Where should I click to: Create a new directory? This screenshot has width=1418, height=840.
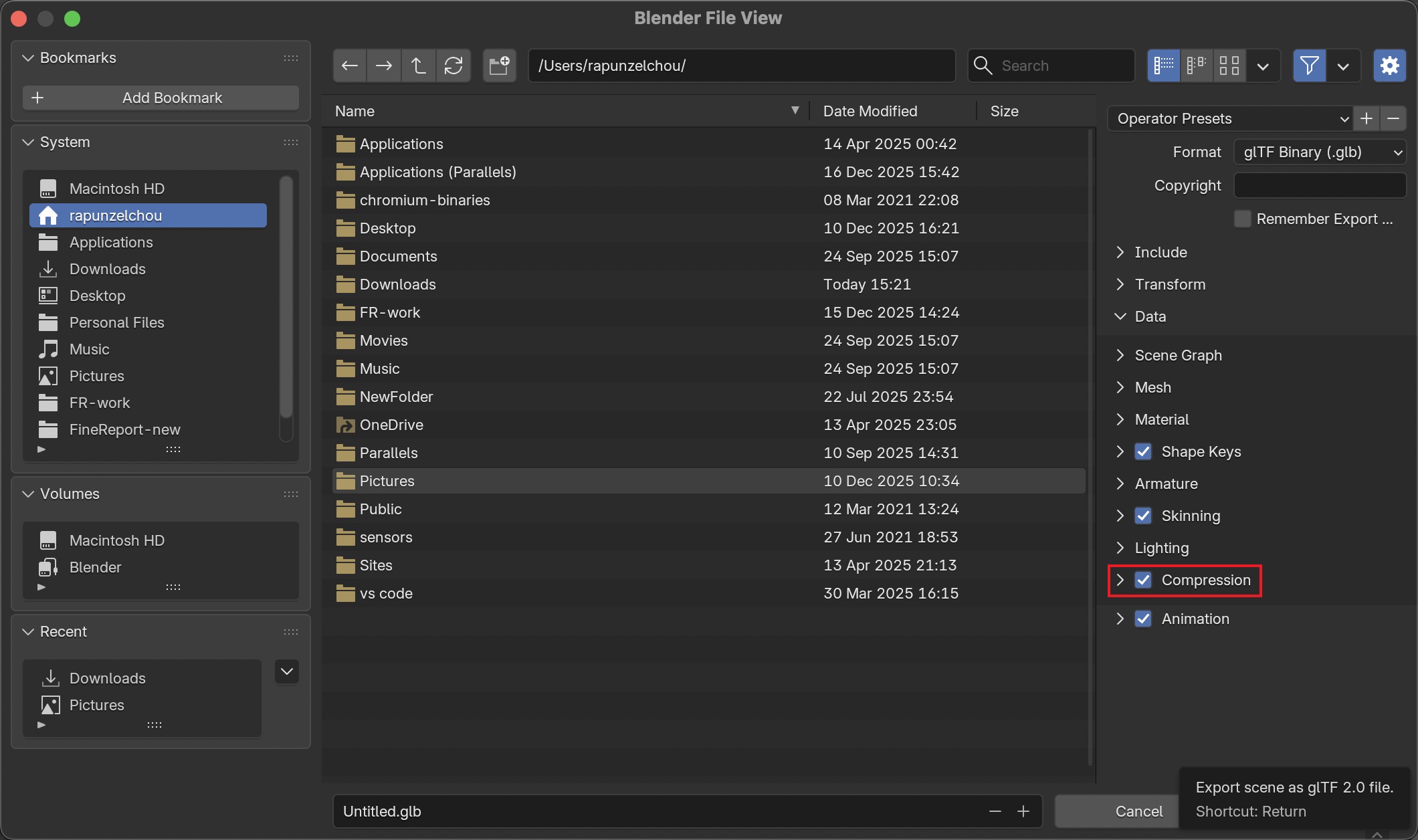click(499, 66)
